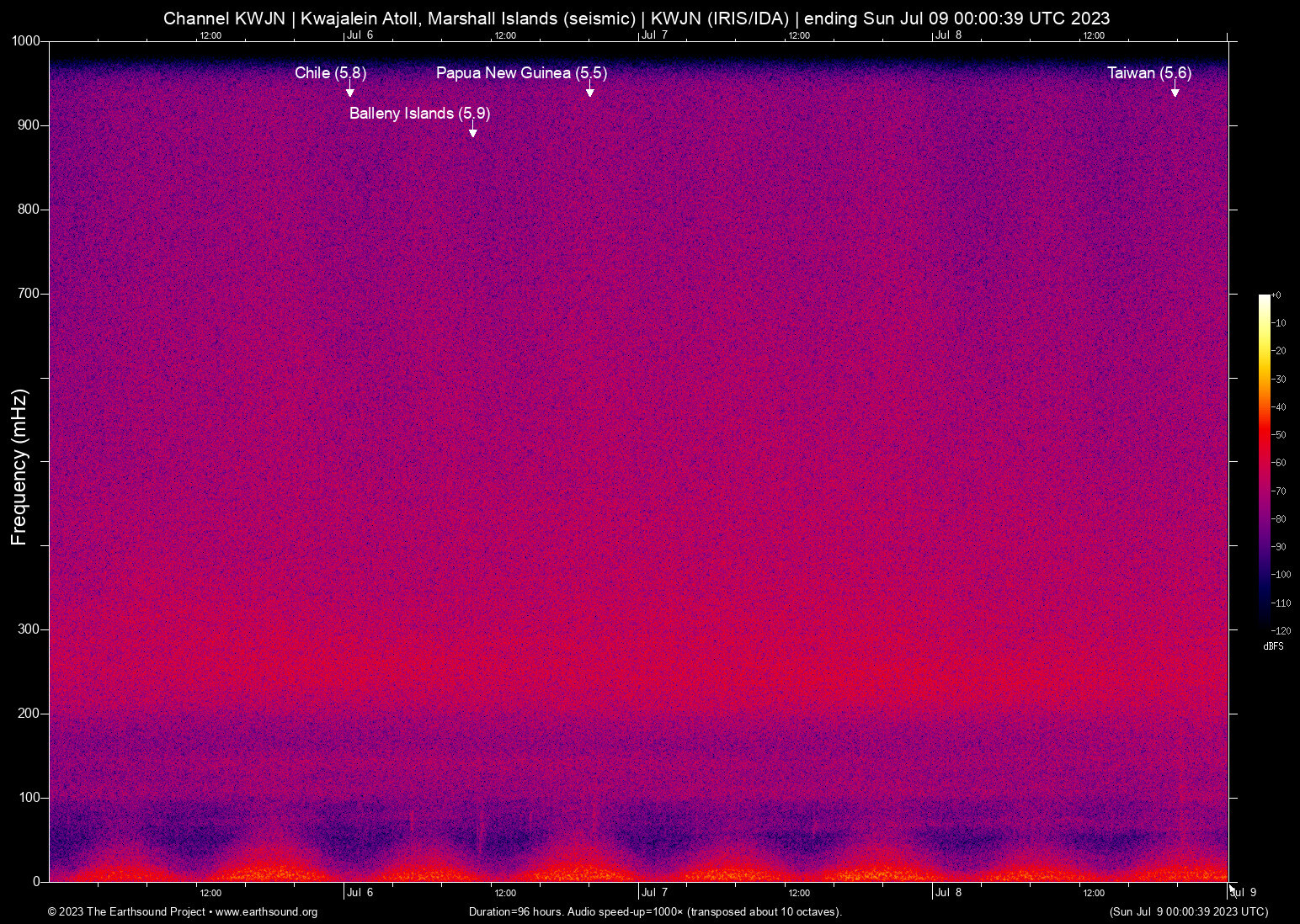
Task: Click the dBFS unit label under color scale
Action: (1273, 646)
